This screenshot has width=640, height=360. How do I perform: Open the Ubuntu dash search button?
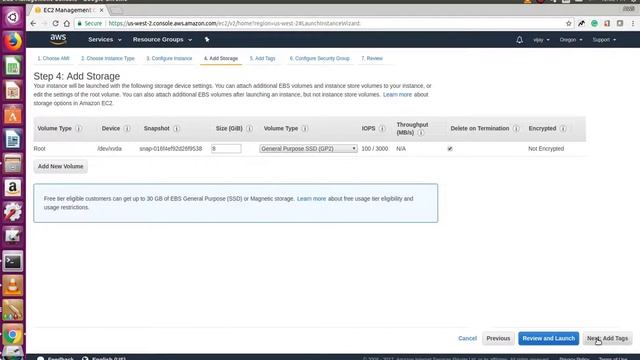point(13,18)
